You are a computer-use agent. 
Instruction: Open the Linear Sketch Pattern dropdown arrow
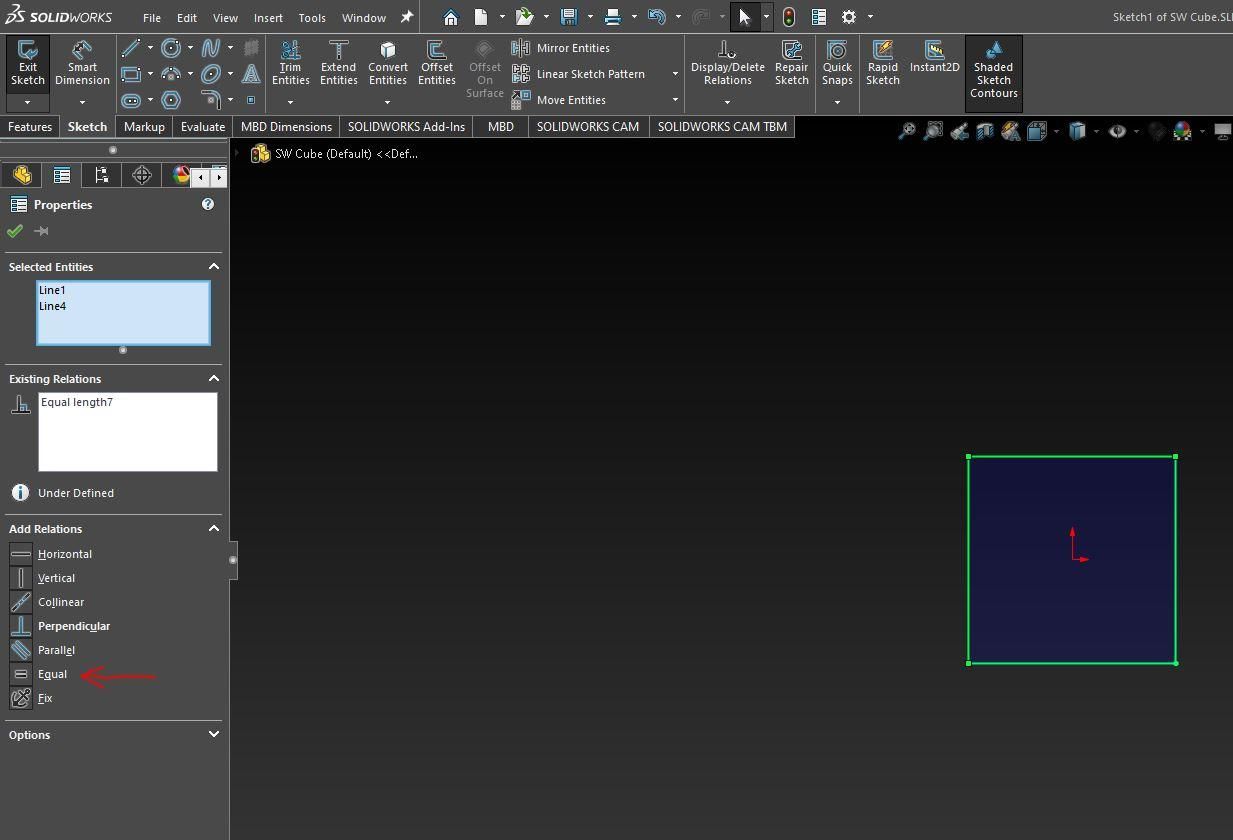pyautogui.click(x=675, y=73)
